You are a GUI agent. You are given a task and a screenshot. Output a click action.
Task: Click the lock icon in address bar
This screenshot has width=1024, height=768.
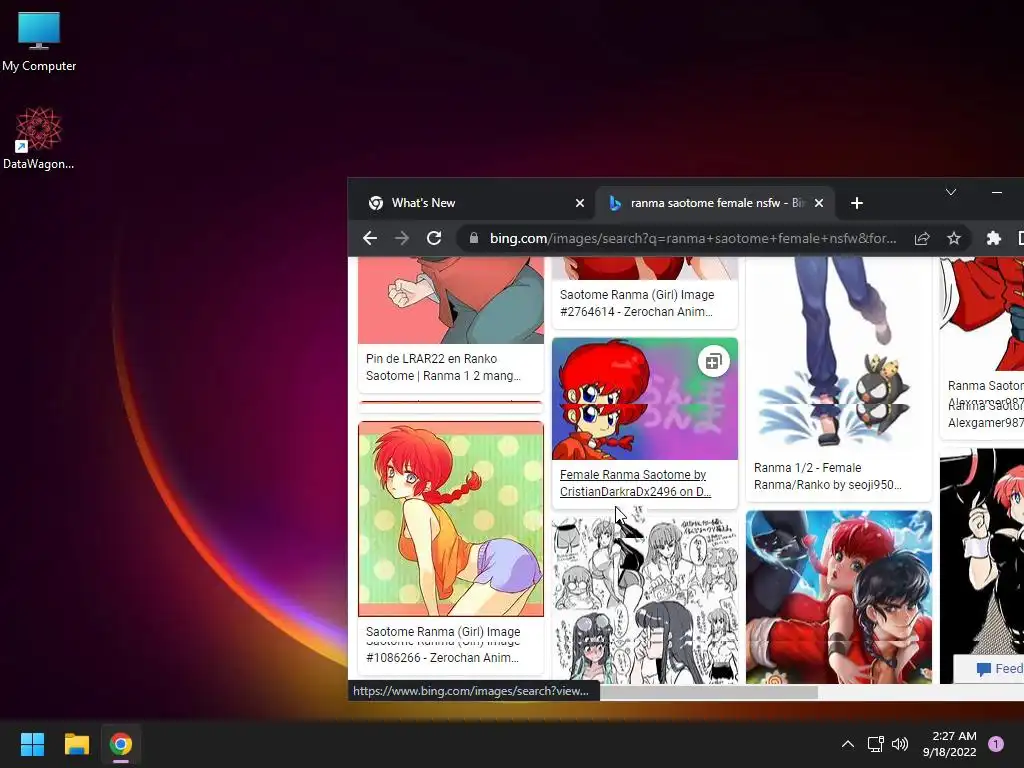coord(474,238)
